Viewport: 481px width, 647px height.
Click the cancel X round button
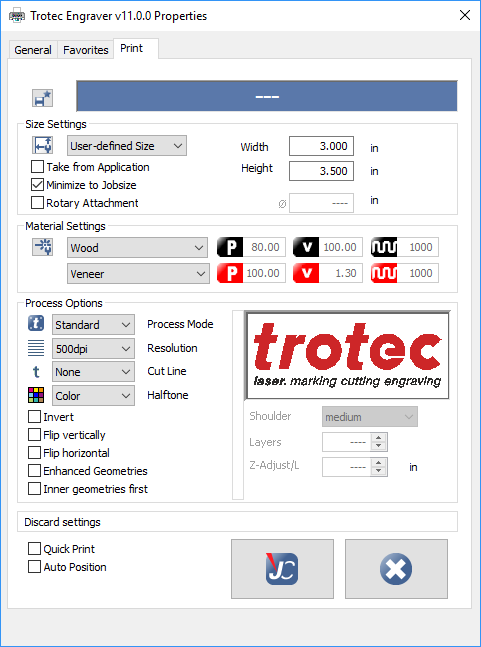tap(396, 569)
